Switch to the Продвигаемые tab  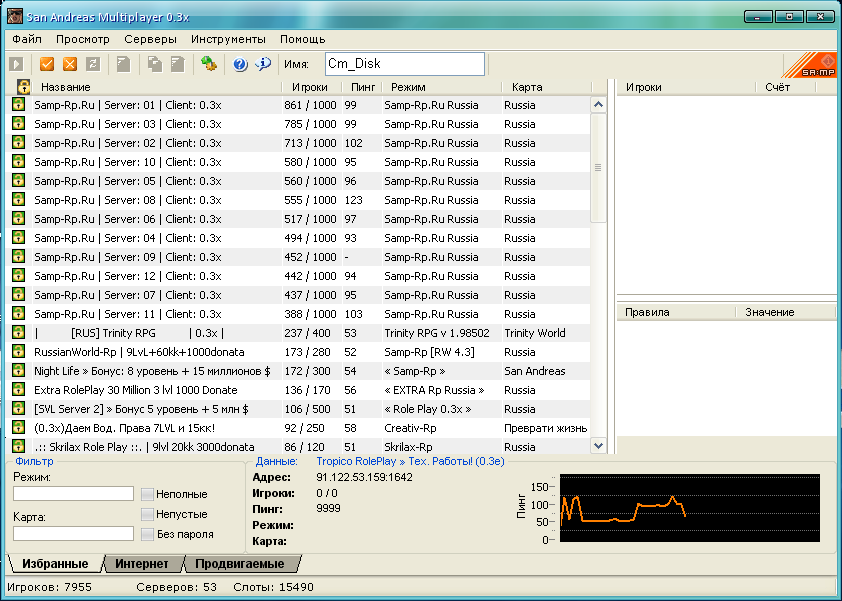click(x=239, y=564)
